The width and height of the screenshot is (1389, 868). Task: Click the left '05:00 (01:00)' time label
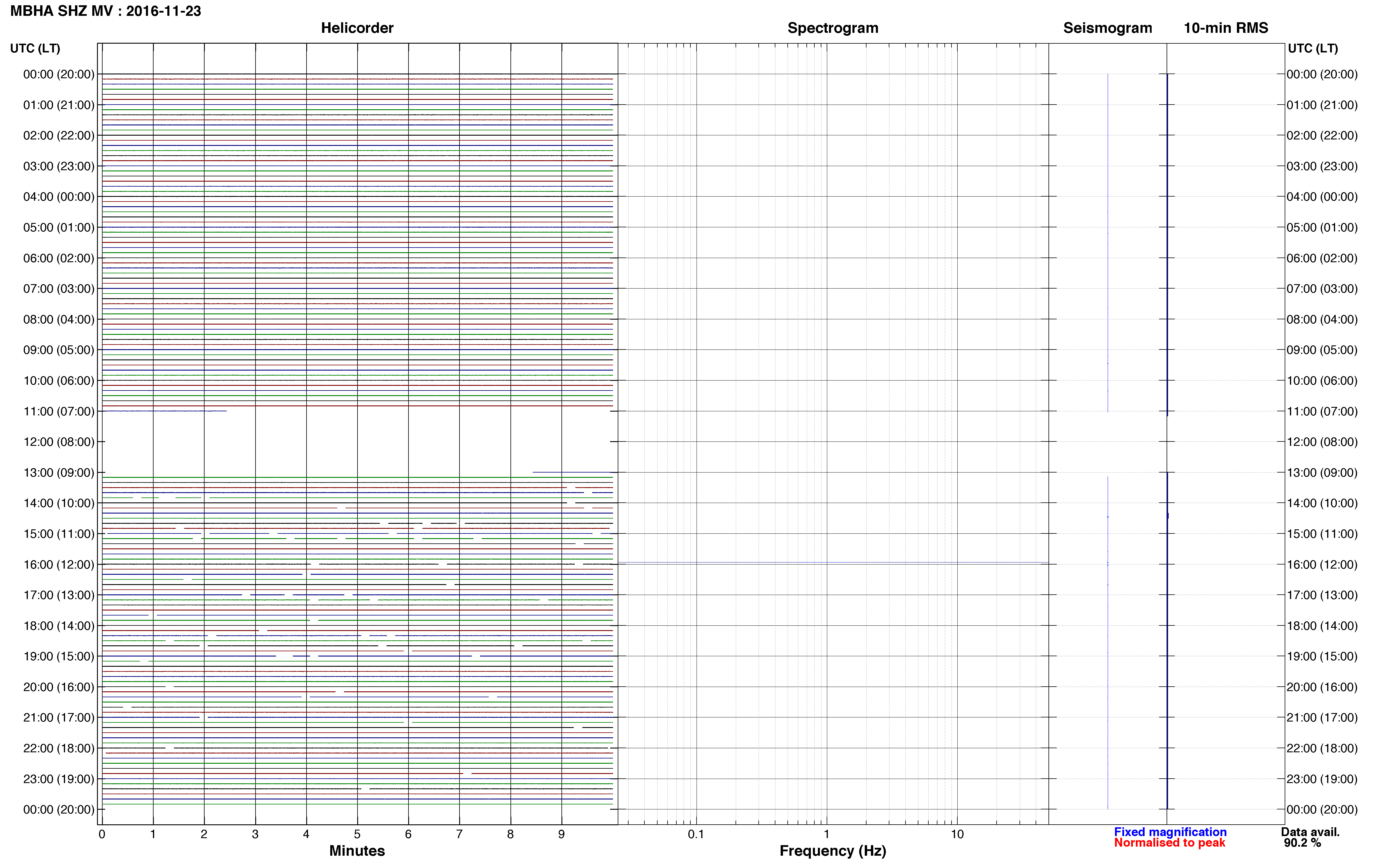(59, 227)
